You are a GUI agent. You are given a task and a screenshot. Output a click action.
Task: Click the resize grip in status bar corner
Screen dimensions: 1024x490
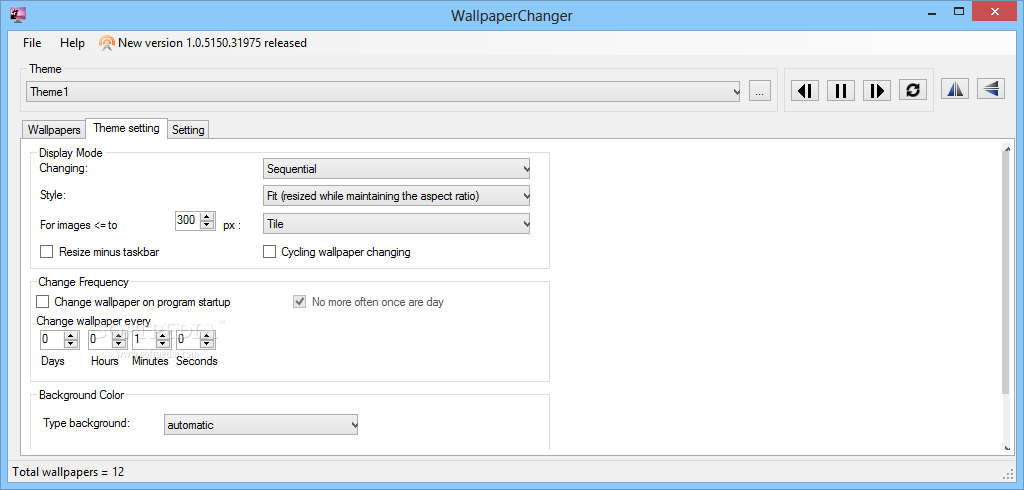pyautogui.click(x=1008, y=474)
